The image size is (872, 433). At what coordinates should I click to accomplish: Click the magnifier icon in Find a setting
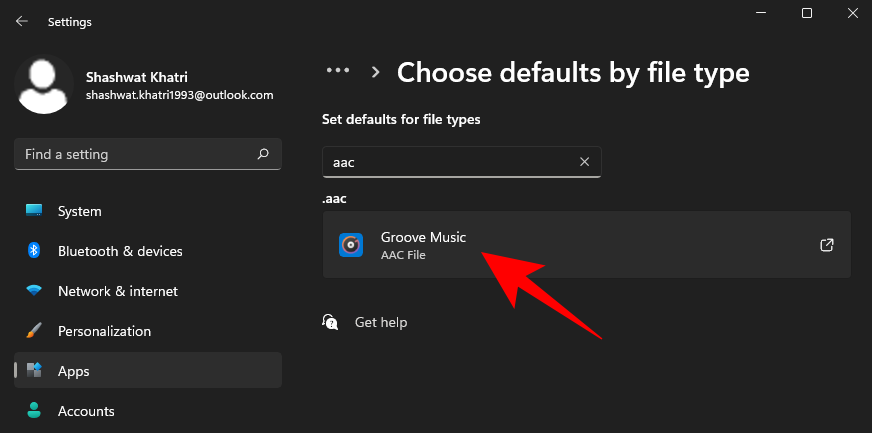[263, 154]
